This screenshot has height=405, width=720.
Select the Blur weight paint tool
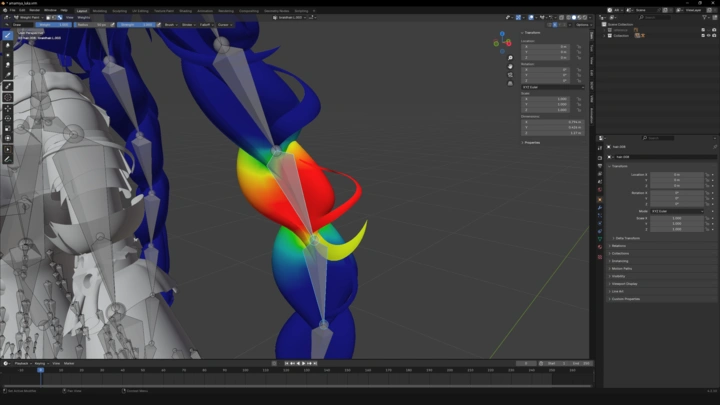click(x=7, y=45)
